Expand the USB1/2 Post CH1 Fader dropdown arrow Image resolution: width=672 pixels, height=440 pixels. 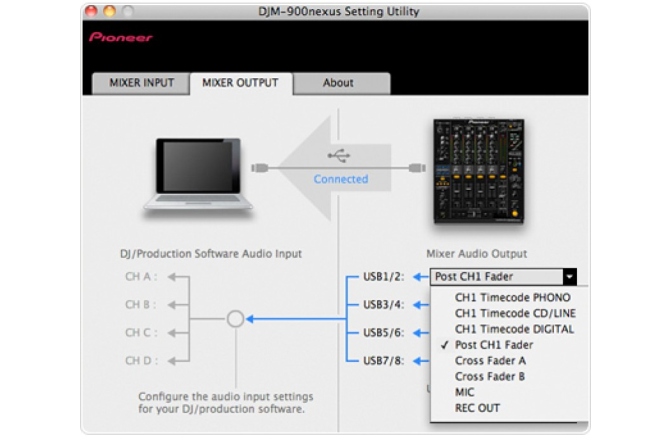point(570,277)
